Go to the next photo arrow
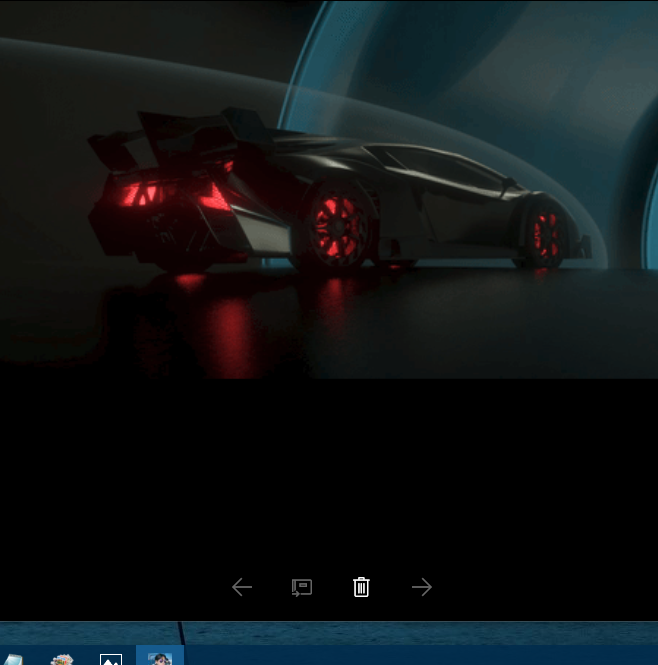 (422, 587)
